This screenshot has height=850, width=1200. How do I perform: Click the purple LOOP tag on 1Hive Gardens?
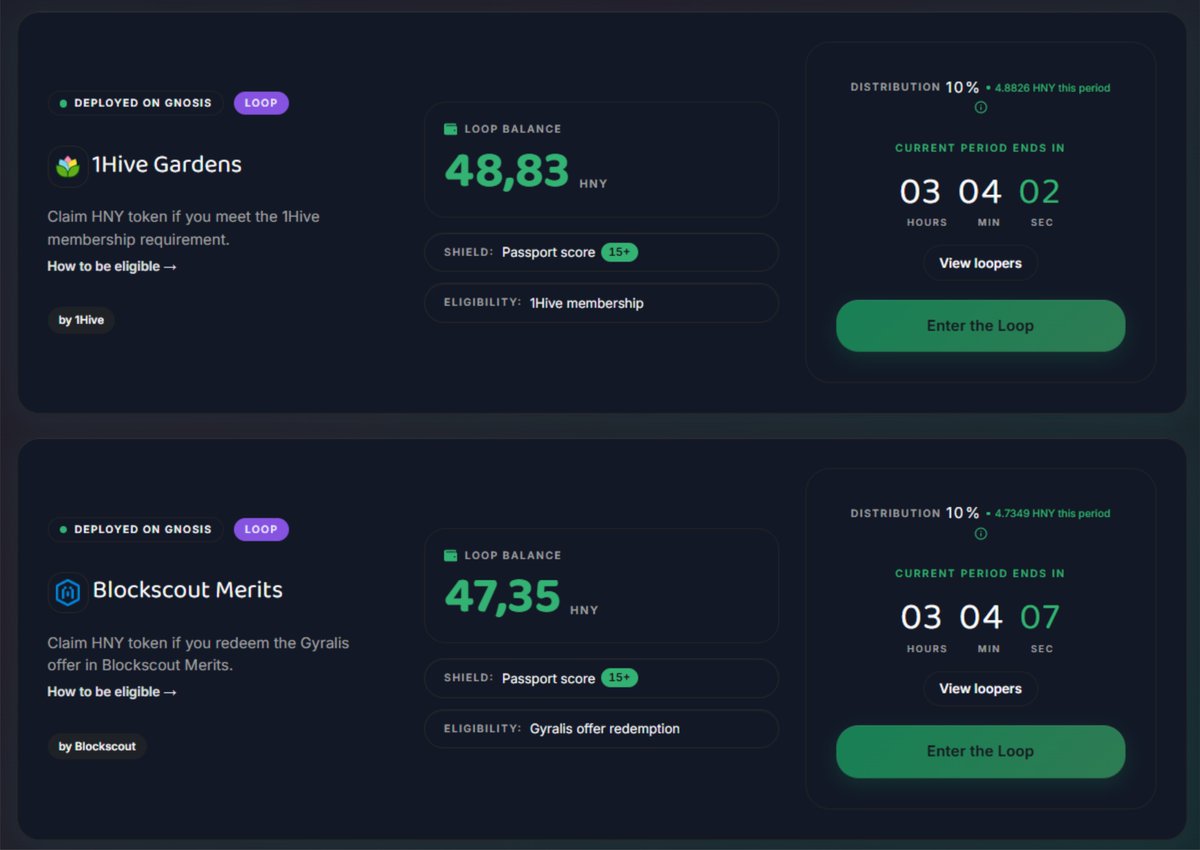click(261, 103)
